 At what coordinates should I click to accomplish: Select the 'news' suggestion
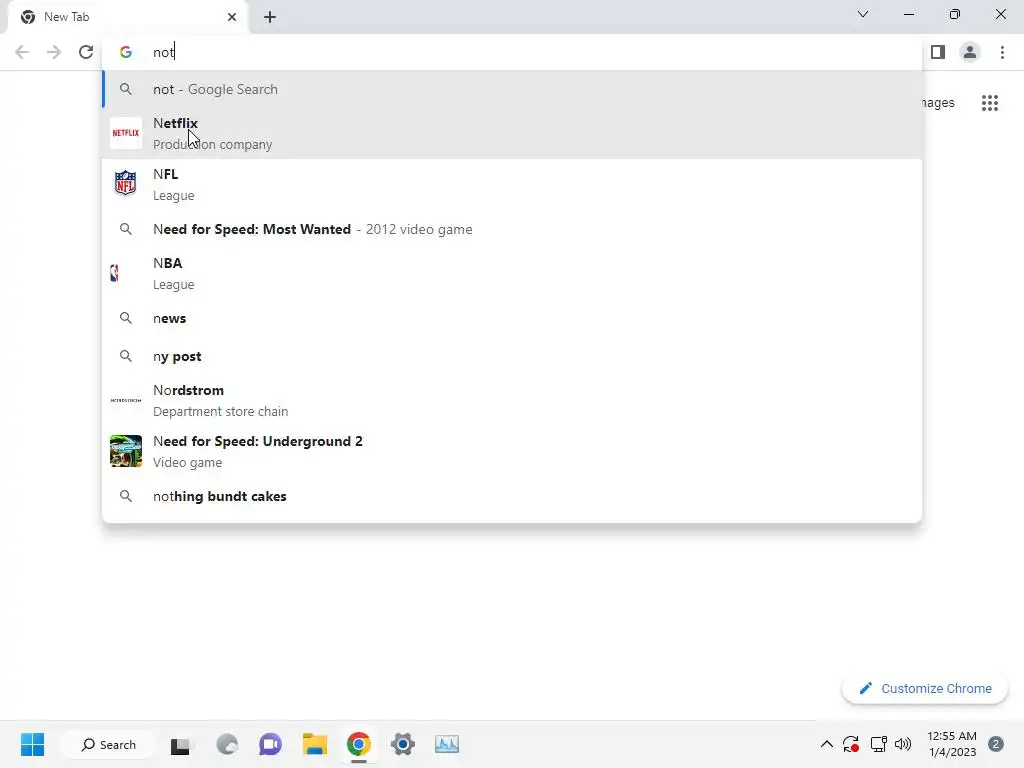pyautogui.click(x=512, y=318)
